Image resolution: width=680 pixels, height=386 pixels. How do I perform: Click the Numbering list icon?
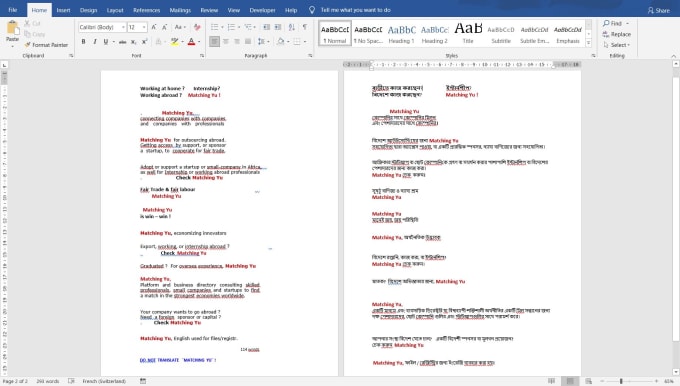point(233,27)
